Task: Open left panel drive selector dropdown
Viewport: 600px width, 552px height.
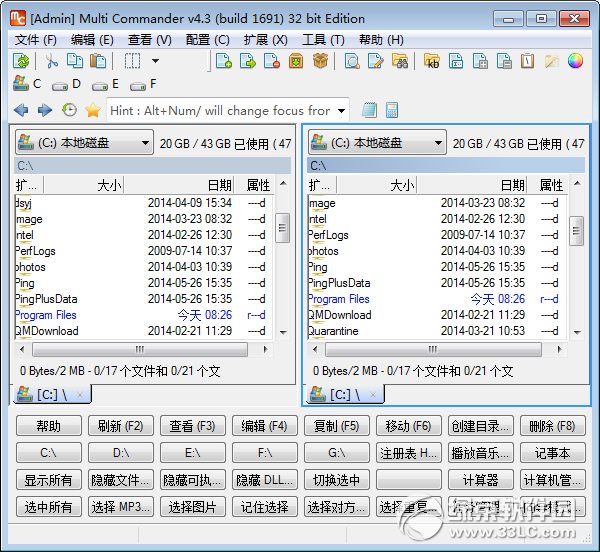Action: coord(84,143)
